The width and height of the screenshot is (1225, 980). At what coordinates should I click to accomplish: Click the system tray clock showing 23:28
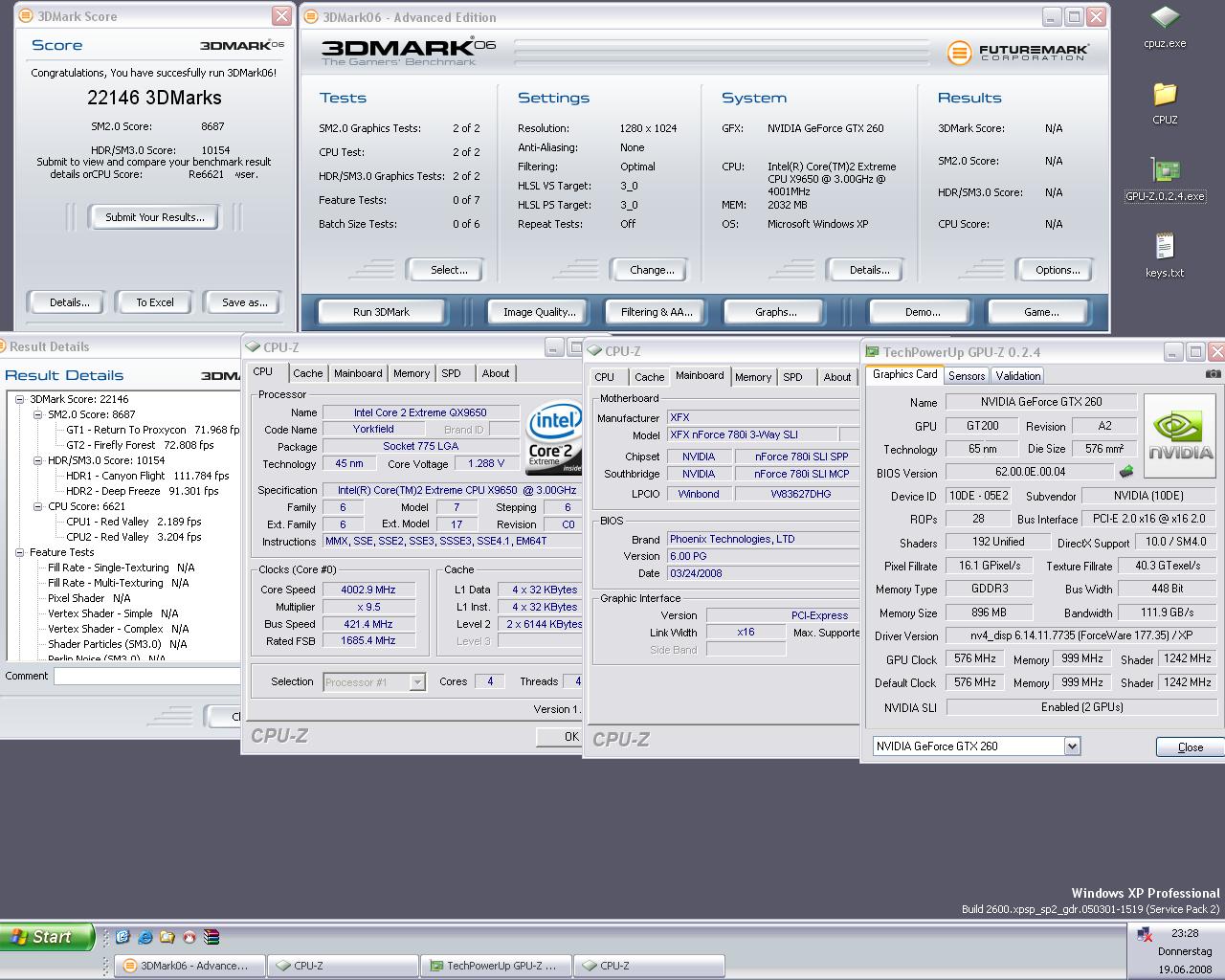tap(1185, 933)
